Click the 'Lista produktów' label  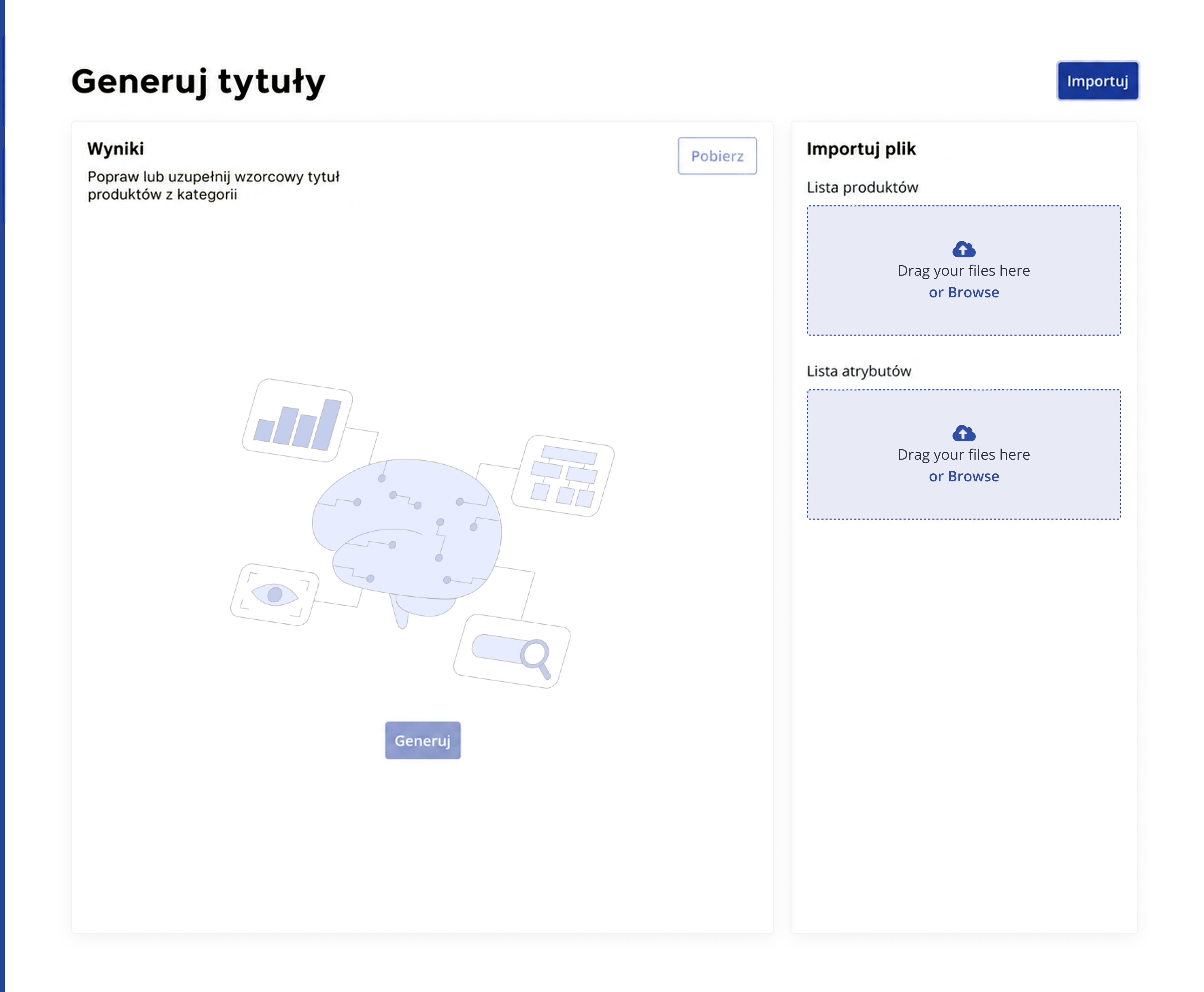pyautogui.click(x=862, y=187)
